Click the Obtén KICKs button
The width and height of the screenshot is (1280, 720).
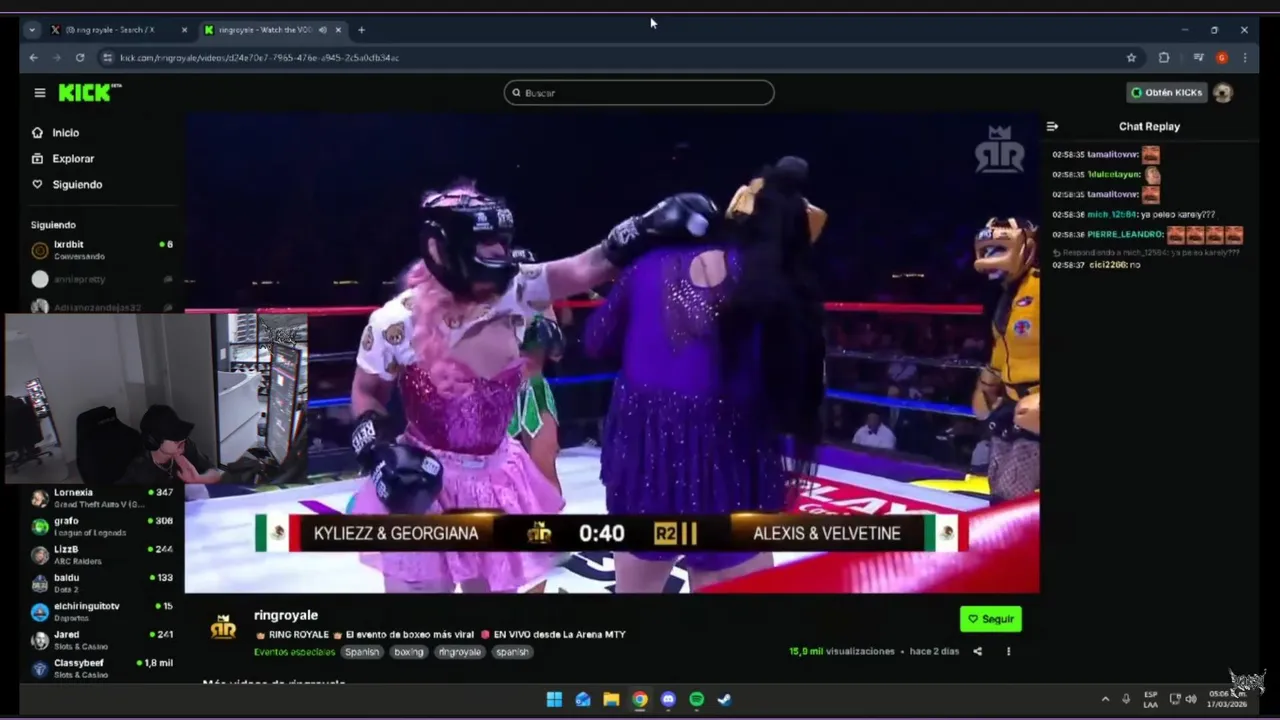pyautogui.click(x=1166, y=93)
